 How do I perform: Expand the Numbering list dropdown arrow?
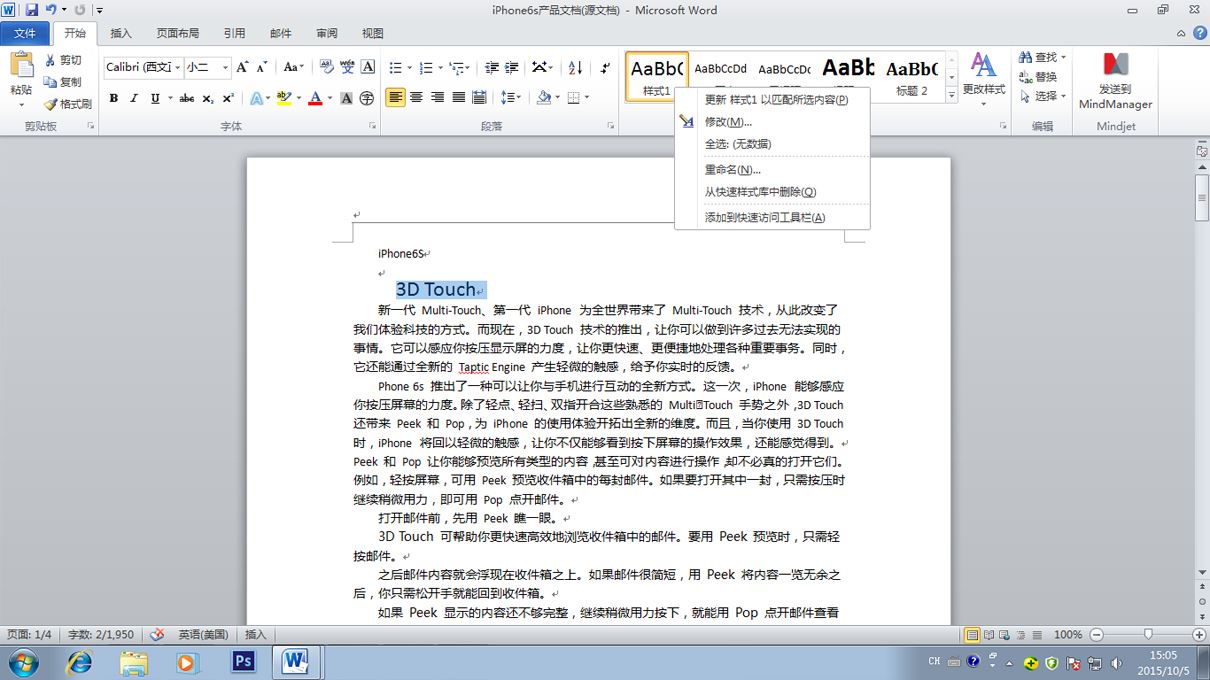pyautogui.click(x=439, y=67)
